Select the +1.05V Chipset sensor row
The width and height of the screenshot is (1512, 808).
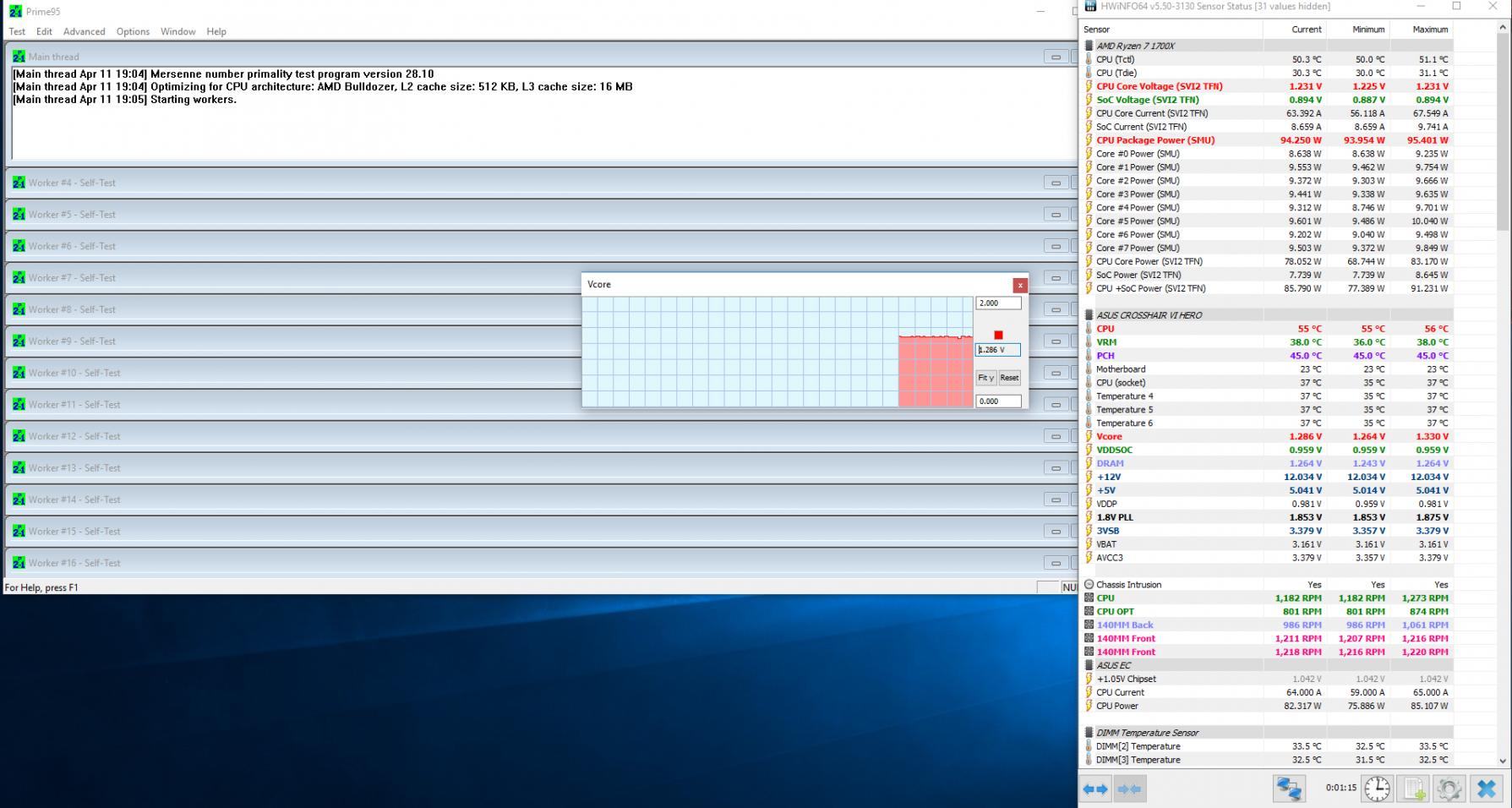pos(1266,679)
